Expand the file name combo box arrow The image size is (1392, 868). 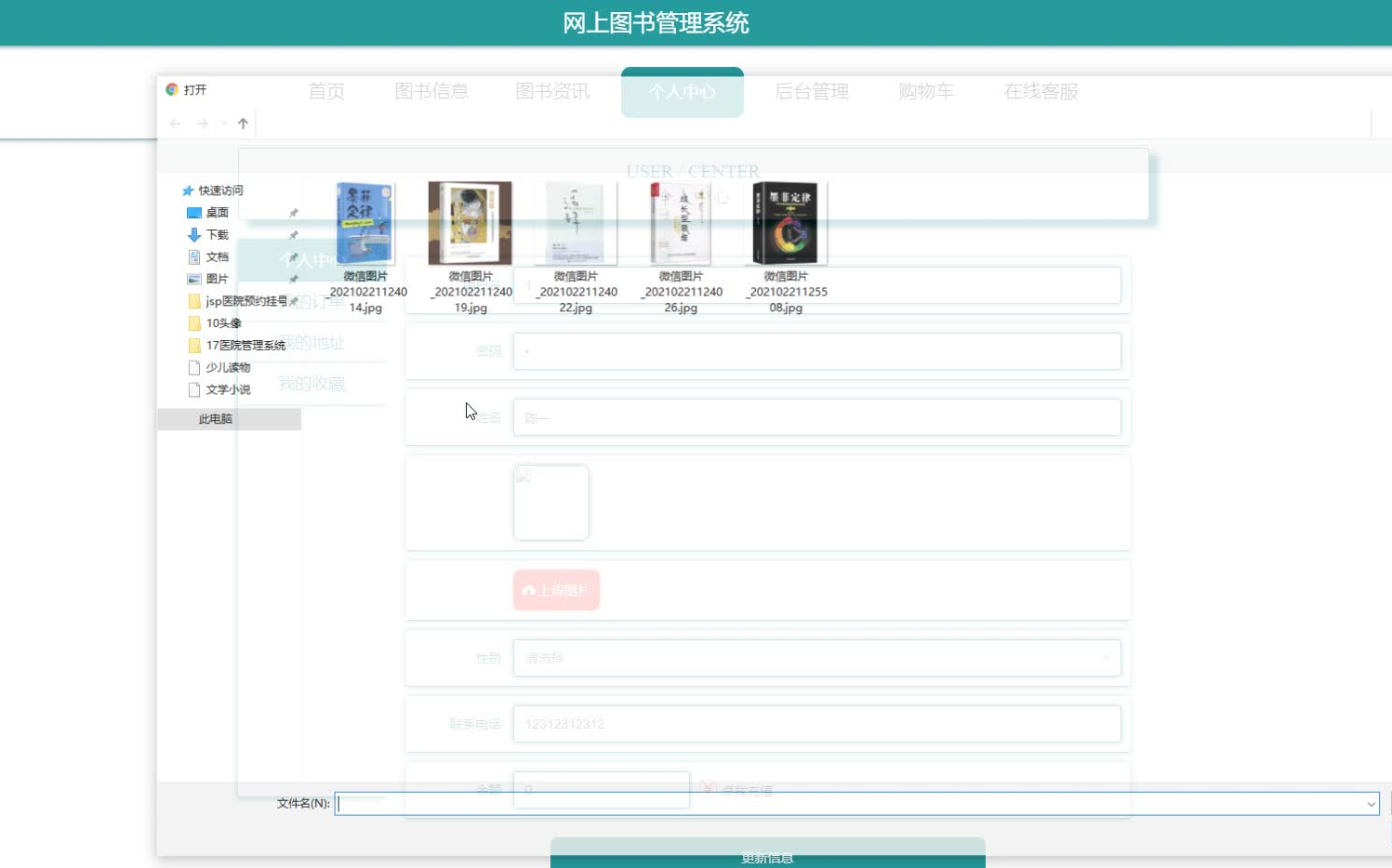coord(1372,804)
